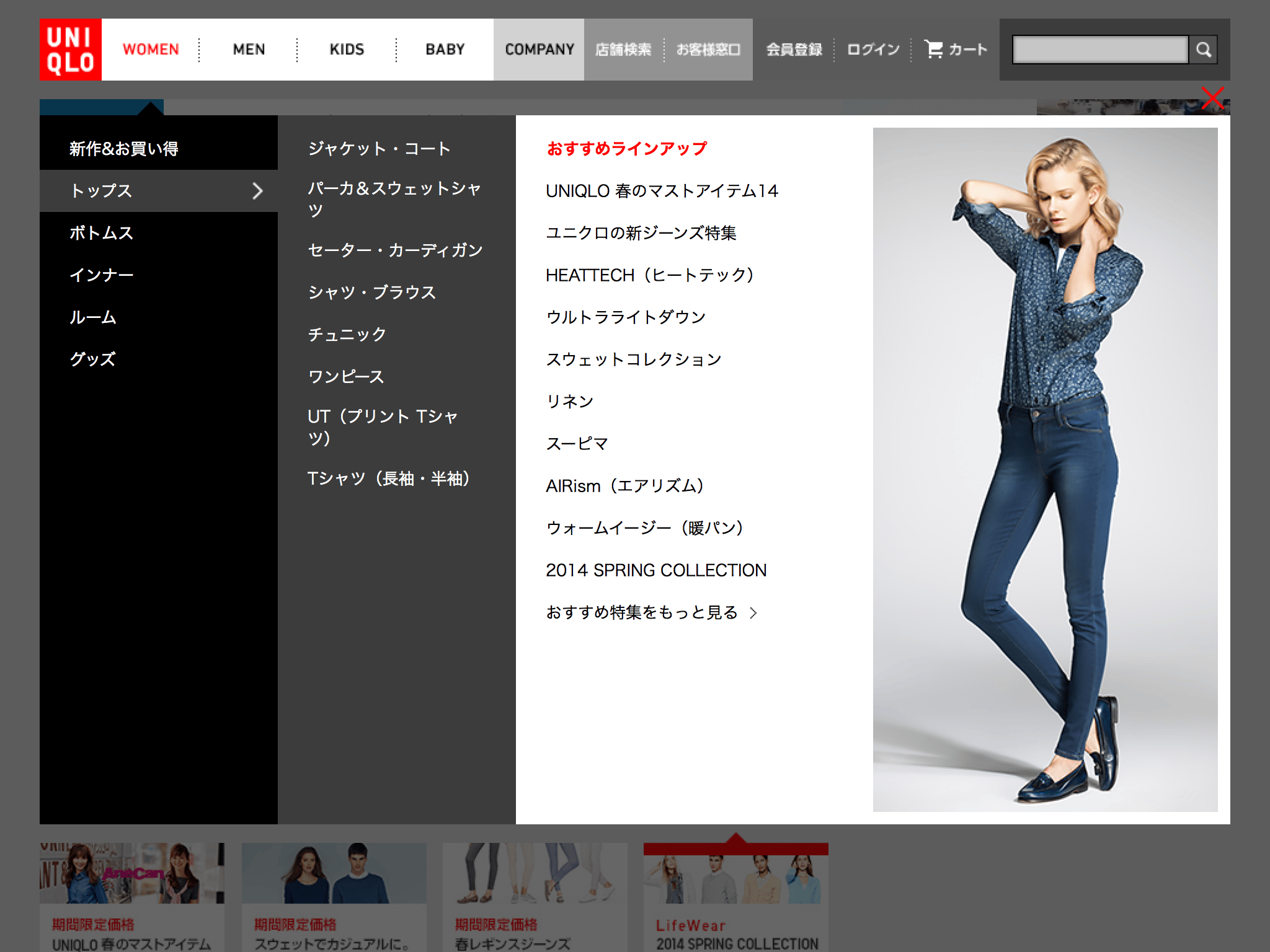This screenshot has width=1270, height=952.
Task: Click the ログイン login link
Action: pos(873,50)
